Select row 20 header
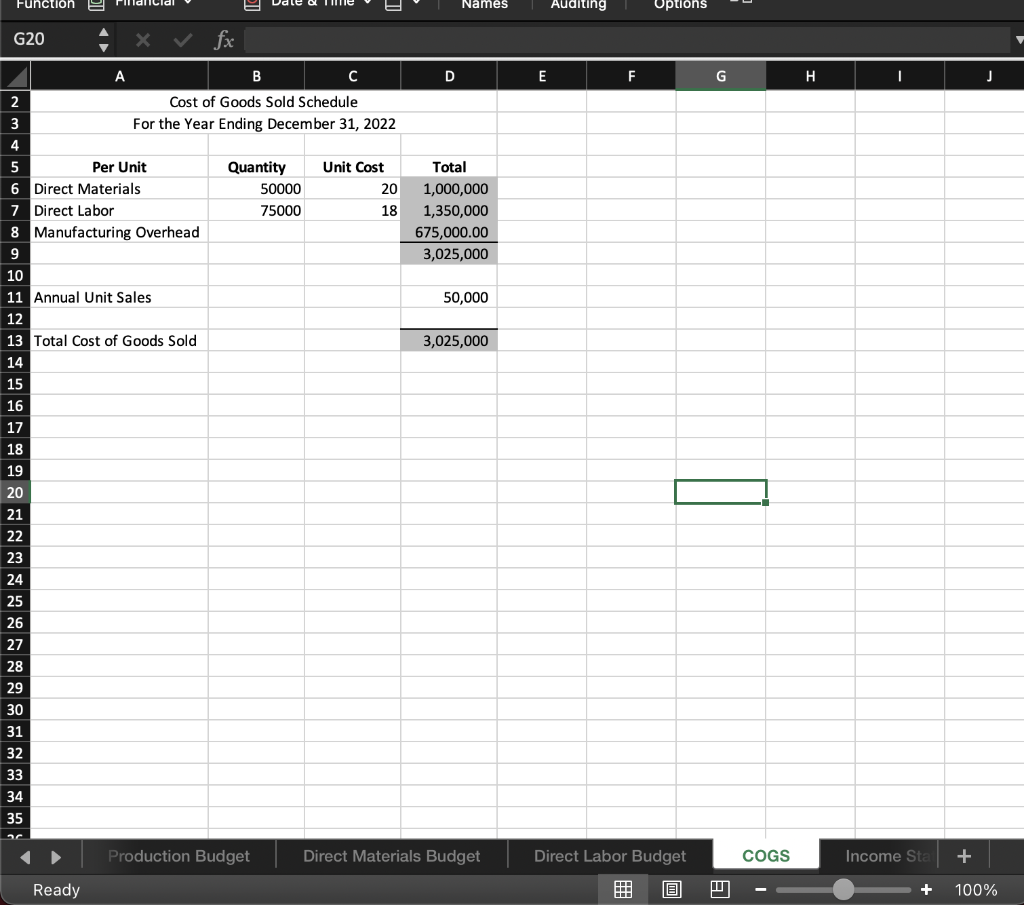 point(15,492)
